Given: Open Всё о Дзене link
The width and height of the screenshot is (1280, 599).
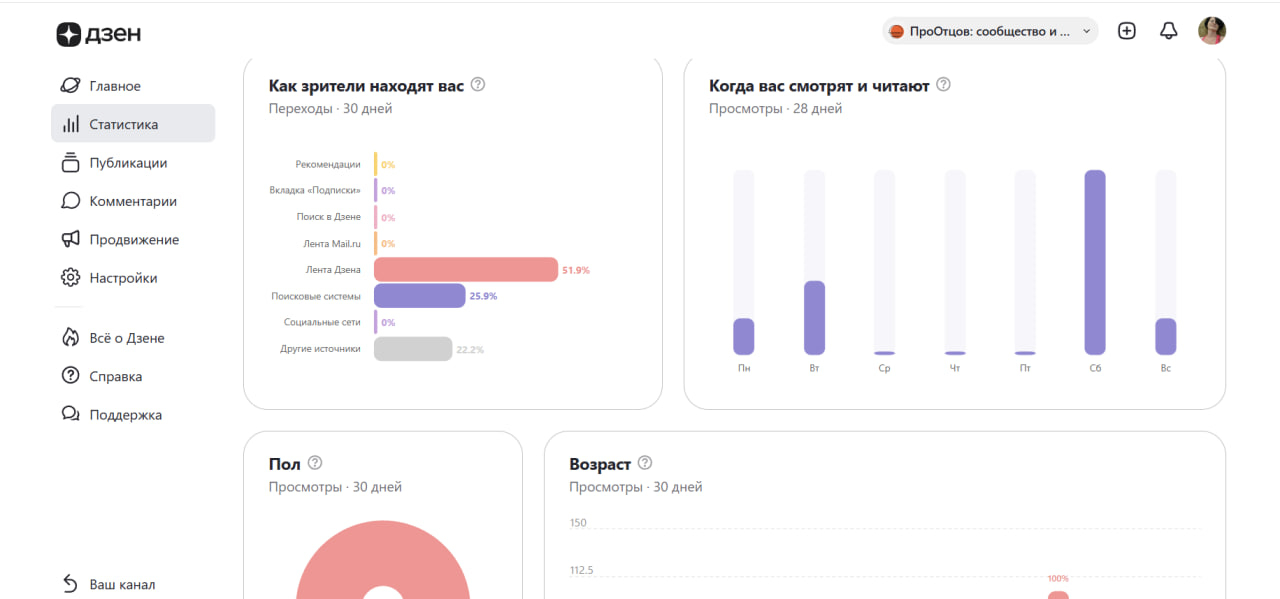Looking at the screenshot, I should (133, 338).
